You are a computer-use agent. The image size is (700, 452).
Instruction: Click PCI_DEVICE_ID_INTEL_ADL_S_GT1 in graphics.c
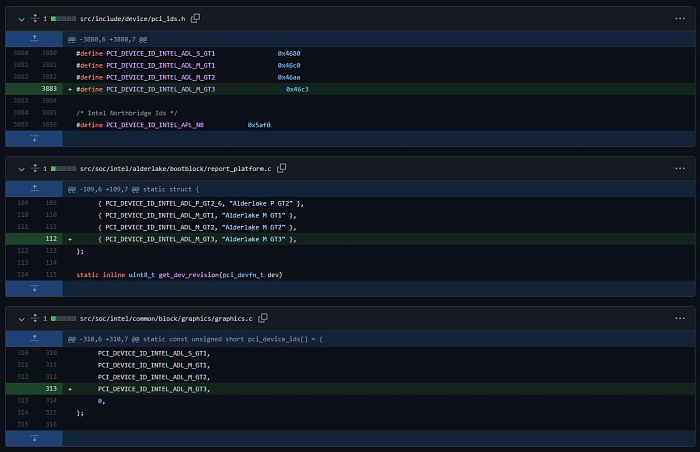[154, 354]
